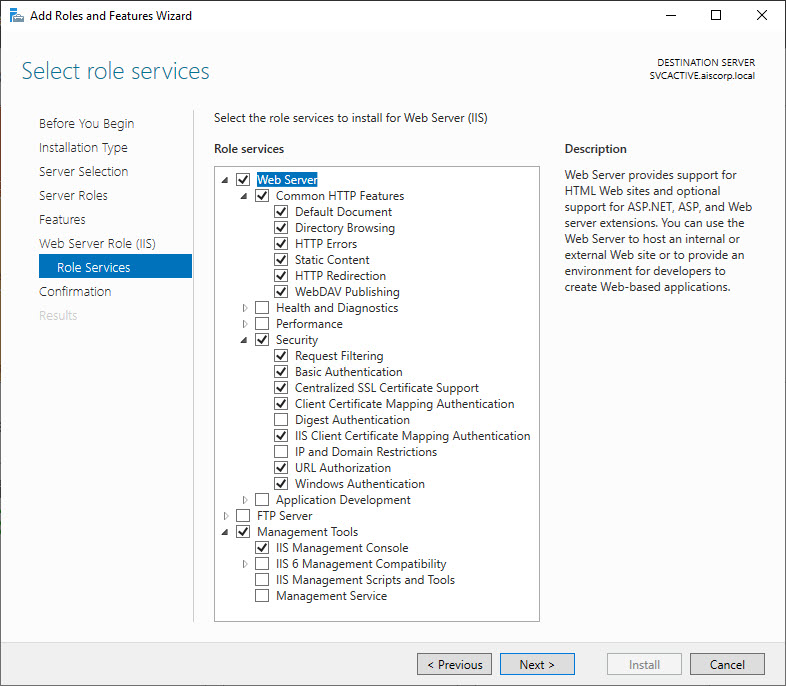Cancel the wizard
This screenshot has height=686, width=786.
coord(727,664)
